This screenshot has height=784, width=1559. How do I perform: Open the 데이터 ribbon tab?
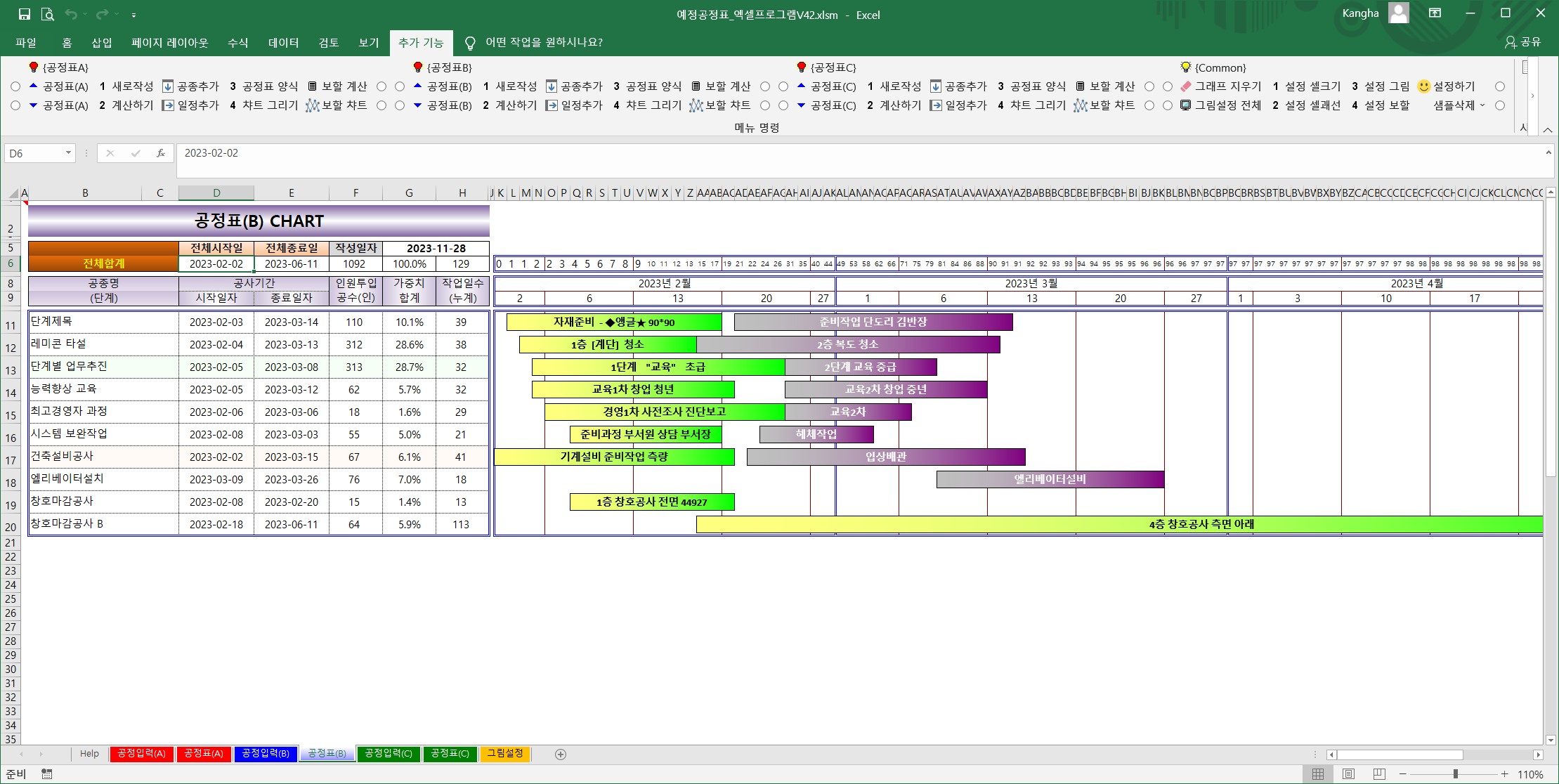pyautogui.click(x=283, y=43)
